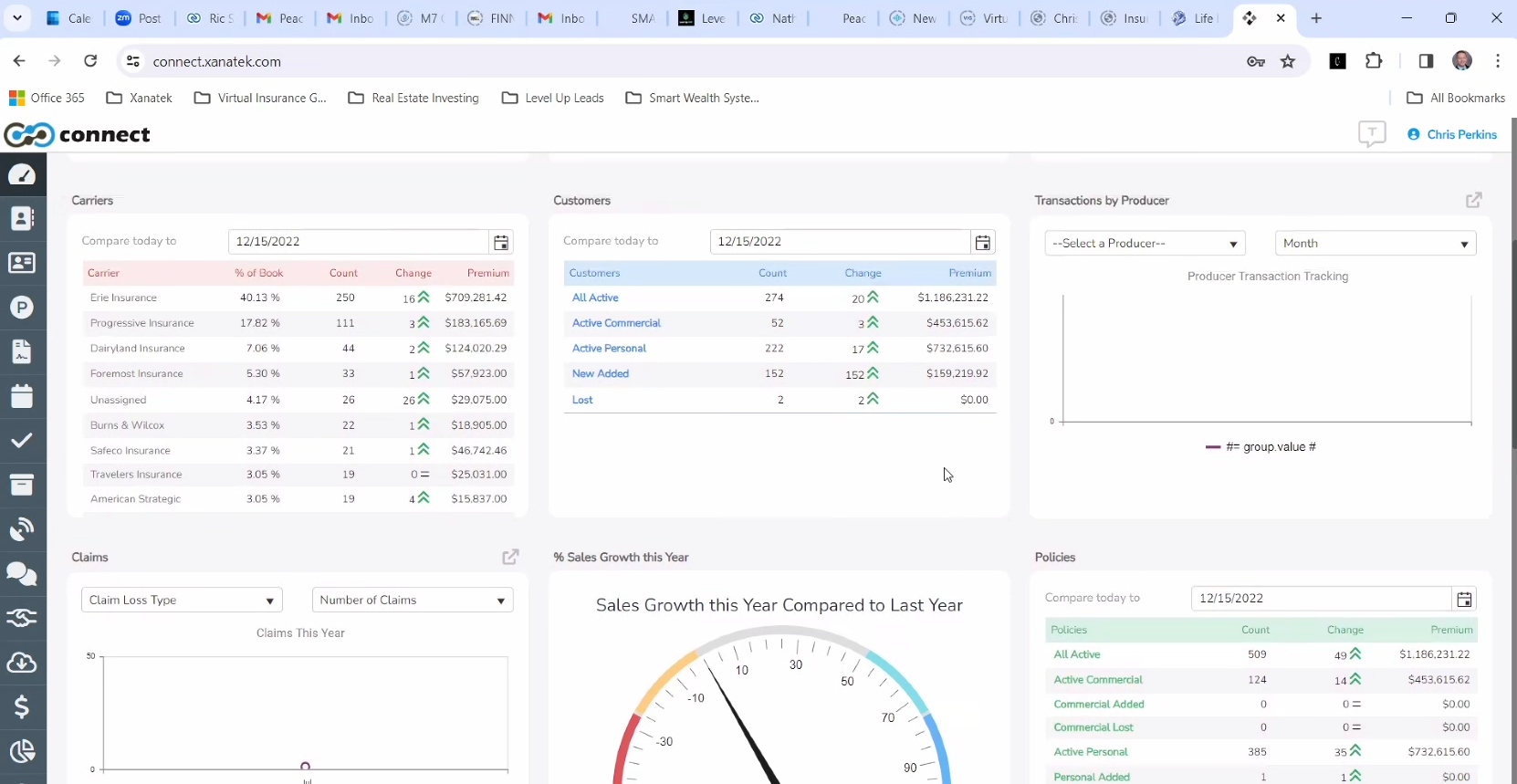Click the dollar sign icon in sidebar
This screenshot has height=784, width=1517.
(22, 706)
